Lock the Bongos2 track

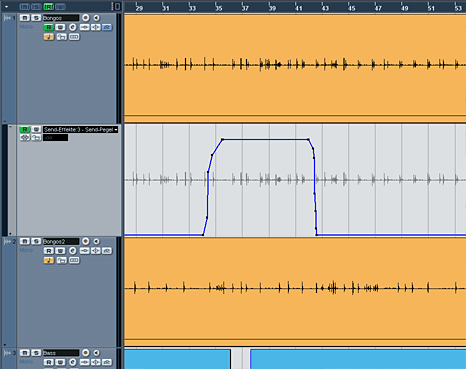click(61, 260)
